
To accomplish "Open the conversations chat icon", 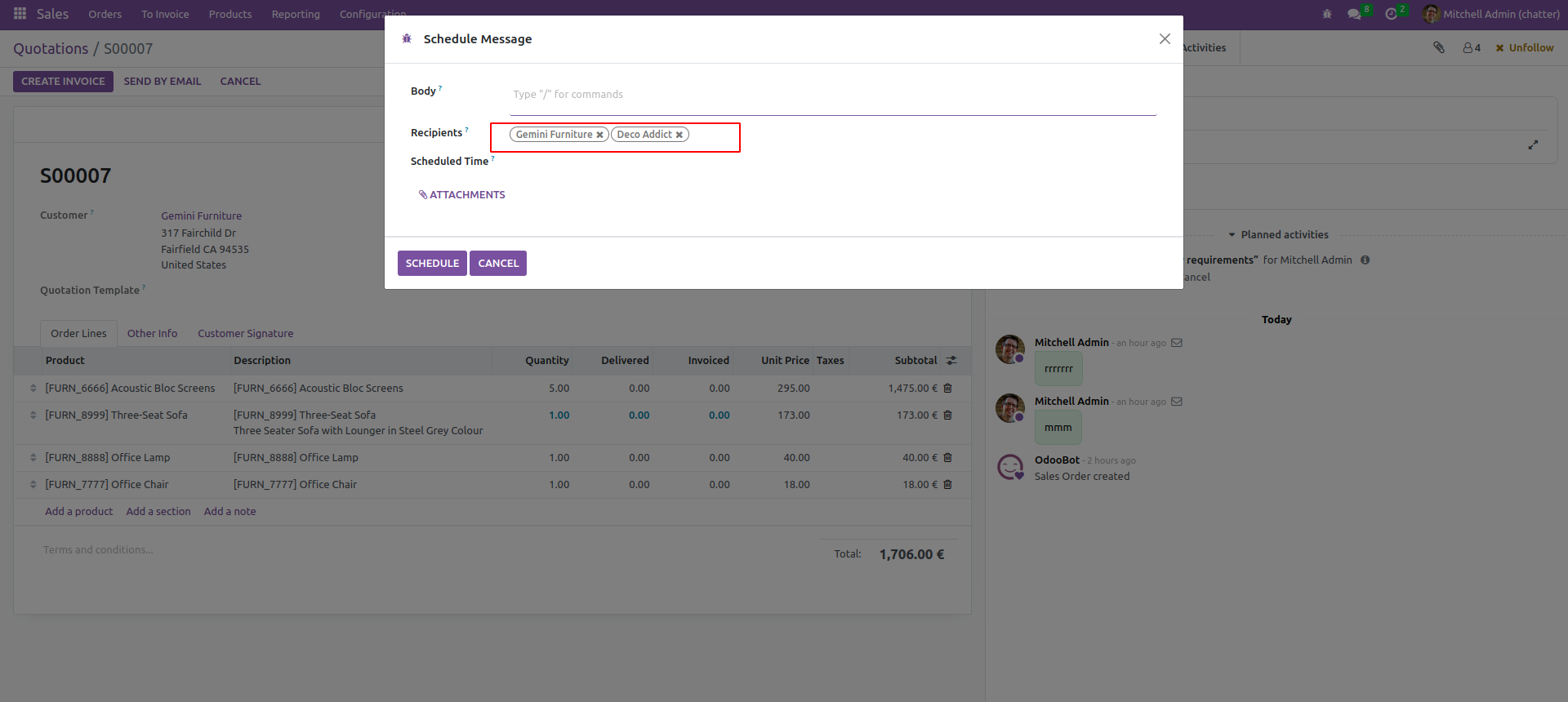I will [x=1354, y=14].
